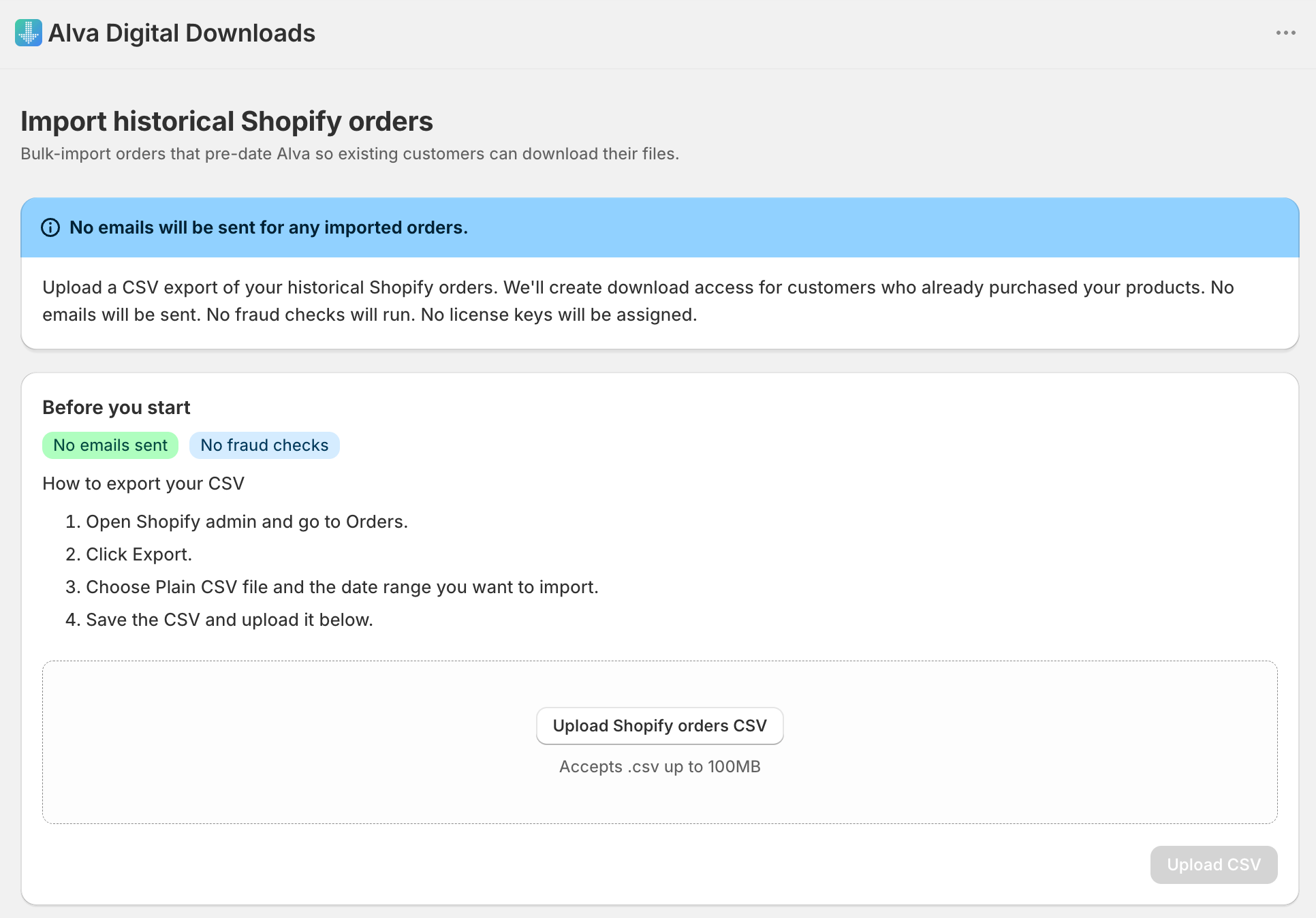Click the Accepts .csv up to 100MB text
The height and width of the screenshot is (918, 1316).
[x=659, y=767]
